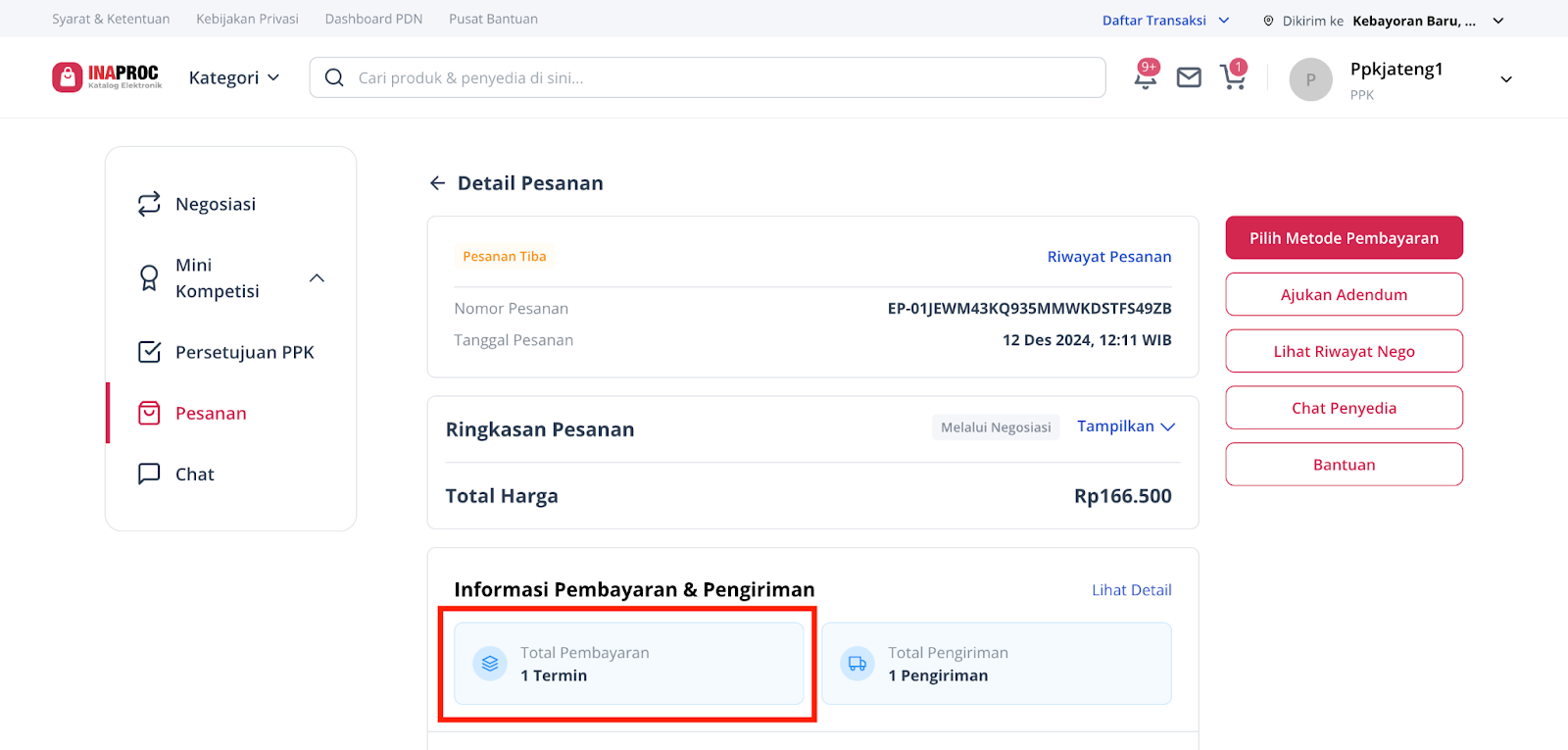The image size is (1568, 750).
Task: Click the profile avatar P
Action: (1310, 79)
